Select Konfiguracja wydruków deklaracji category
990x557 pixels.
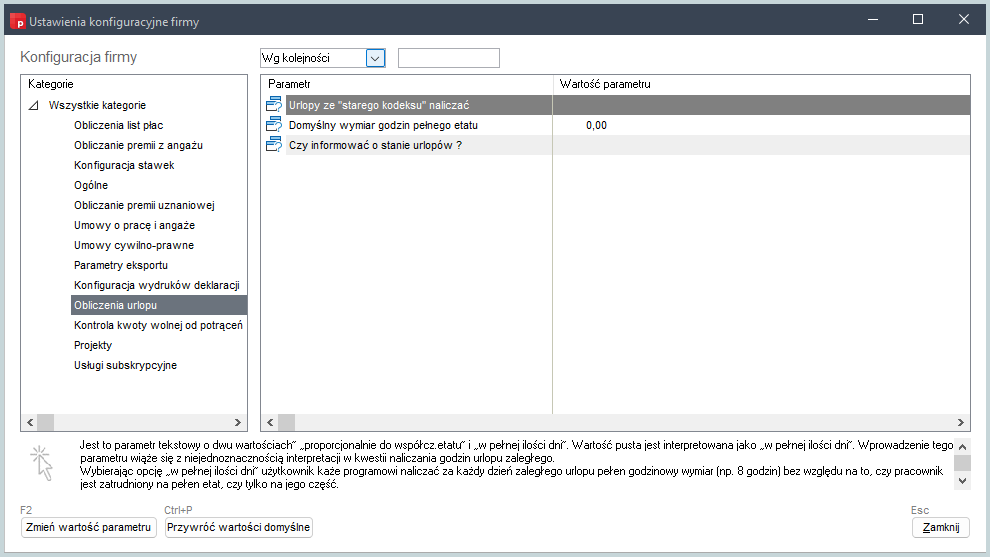[x=157, y=285]
